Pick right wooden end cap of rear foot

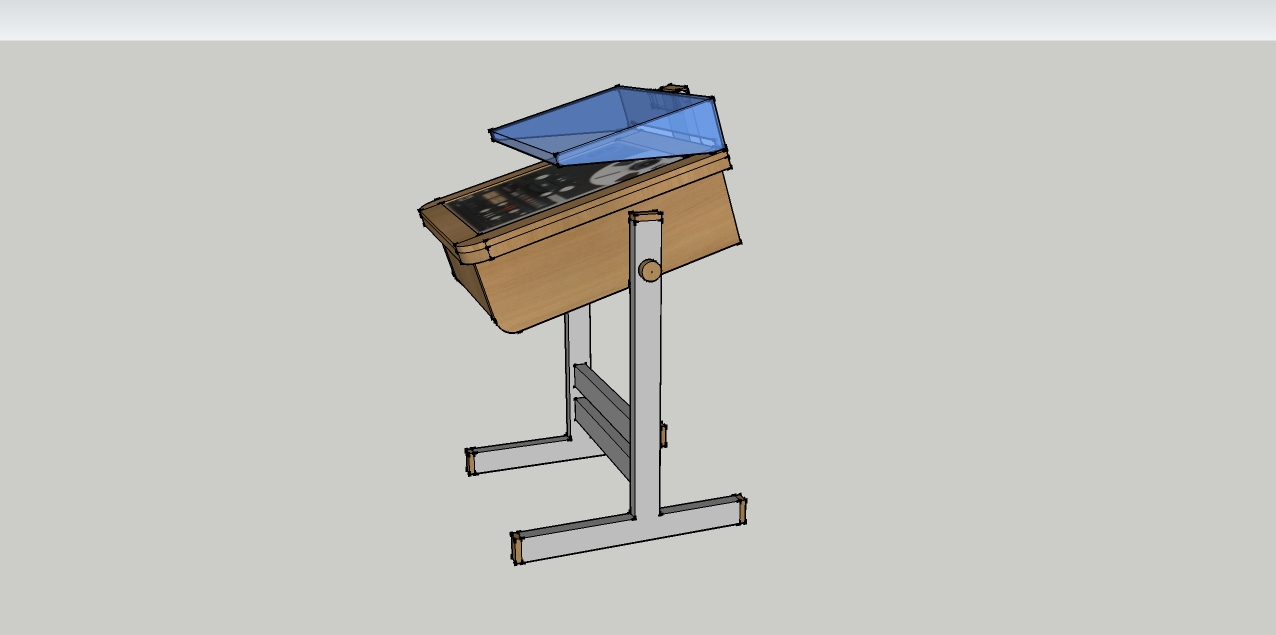[x=663, y=434]
